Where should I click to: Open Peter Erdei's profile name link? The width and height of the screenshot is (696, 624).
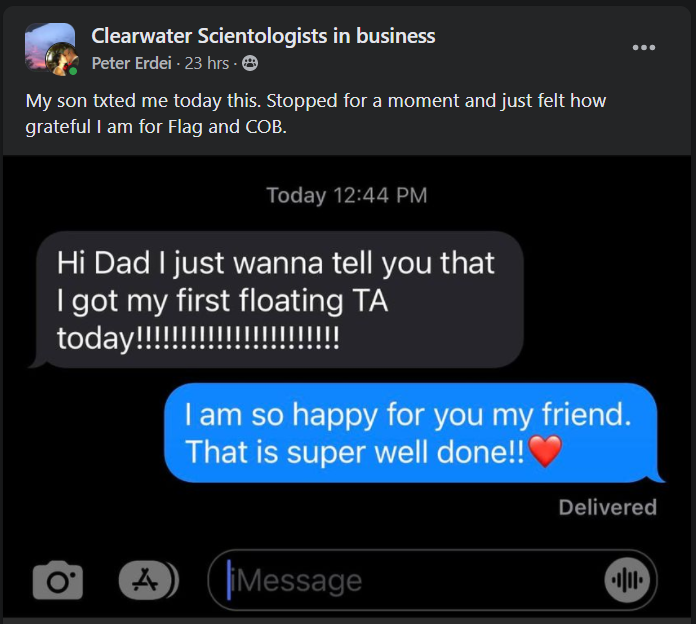(x=132, y=63)
